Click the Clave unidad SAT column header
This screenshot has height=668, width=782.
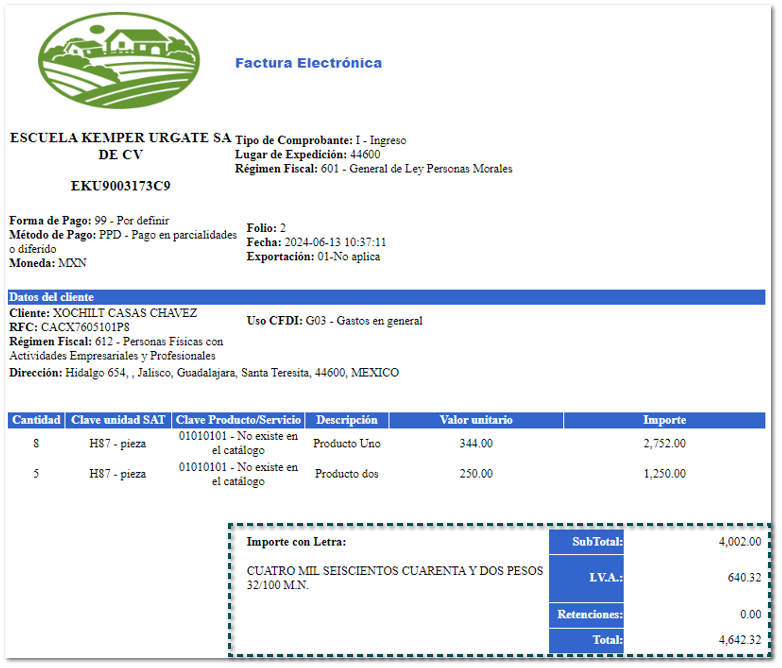119,420
